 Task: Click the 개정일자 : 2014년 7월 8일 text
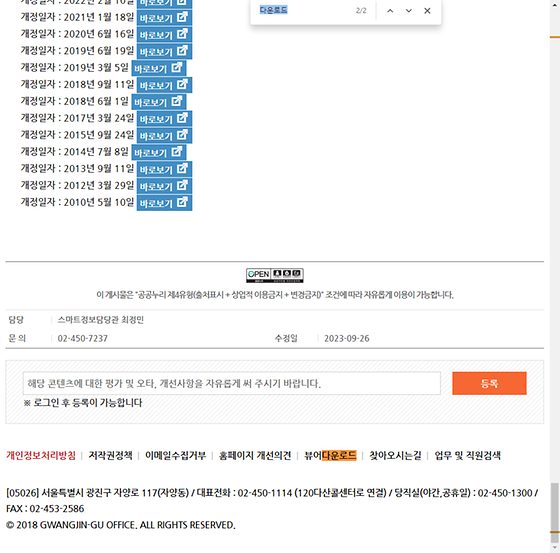[x=74, y=151]
